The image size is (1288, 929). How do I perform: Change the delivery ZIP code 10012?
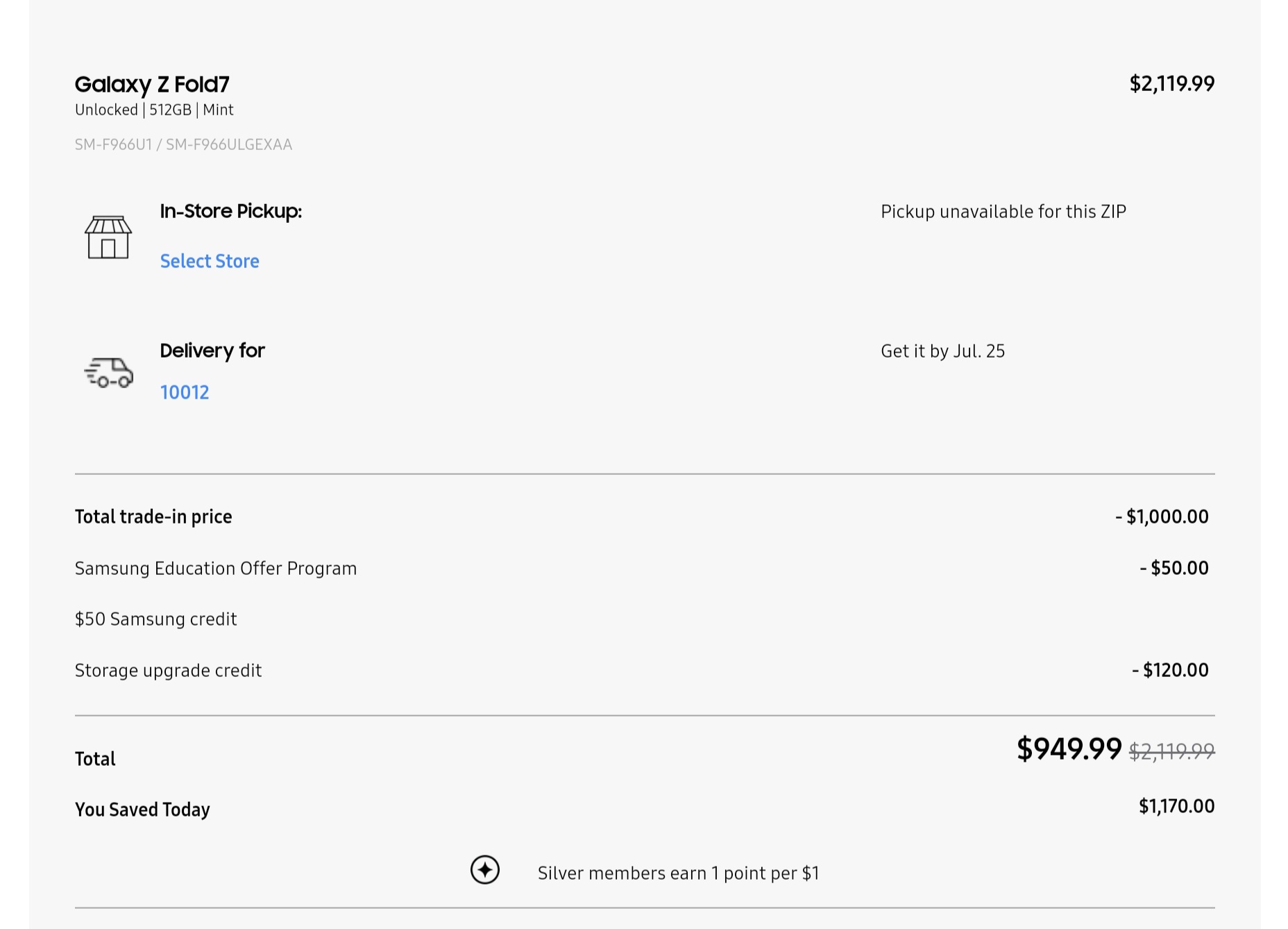tap(185, 392)
